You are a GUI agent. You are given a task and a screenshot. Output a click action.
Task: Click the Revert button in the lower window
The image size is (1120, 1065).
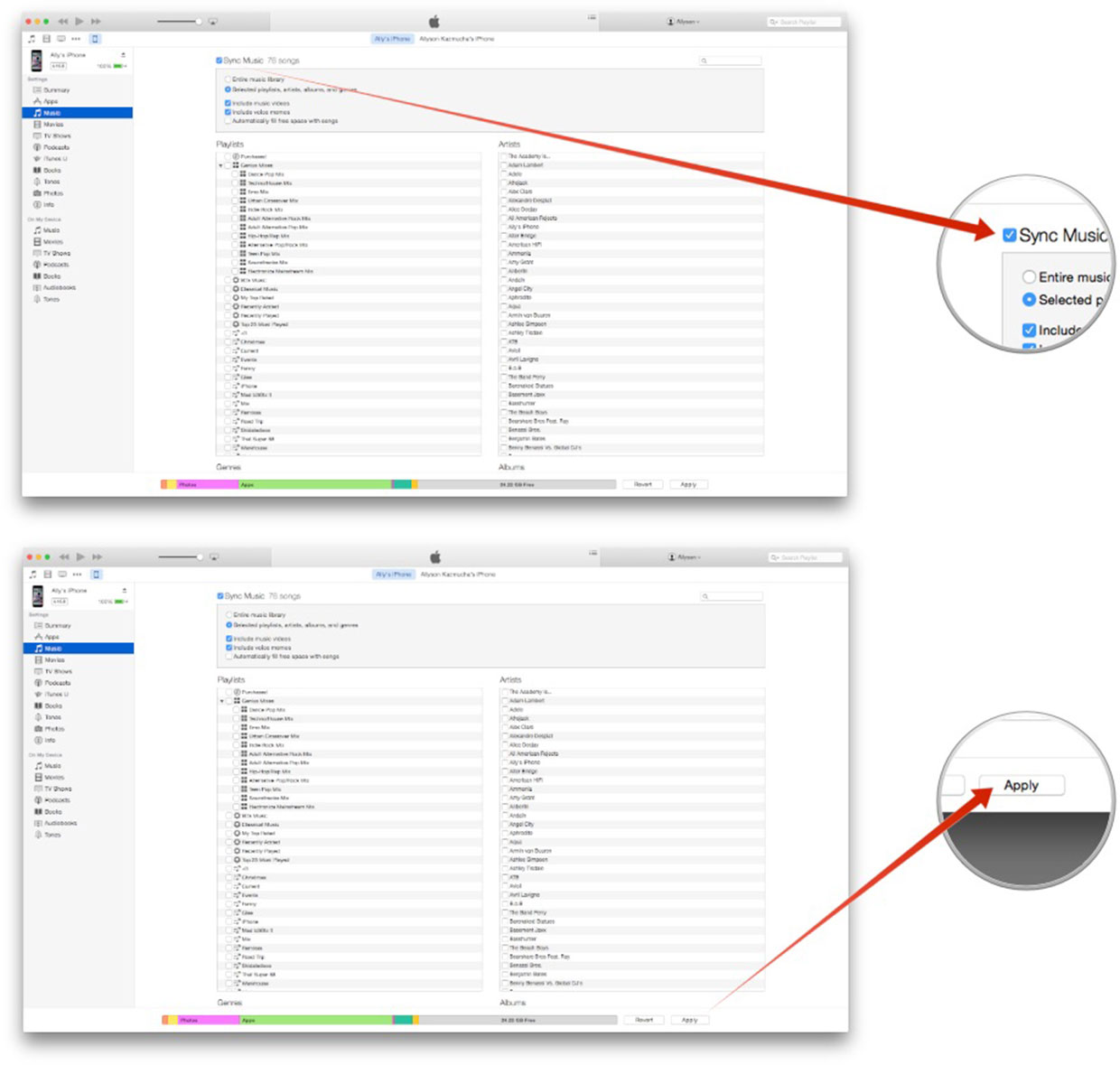pyautogui.click(x=644, y=1020)
